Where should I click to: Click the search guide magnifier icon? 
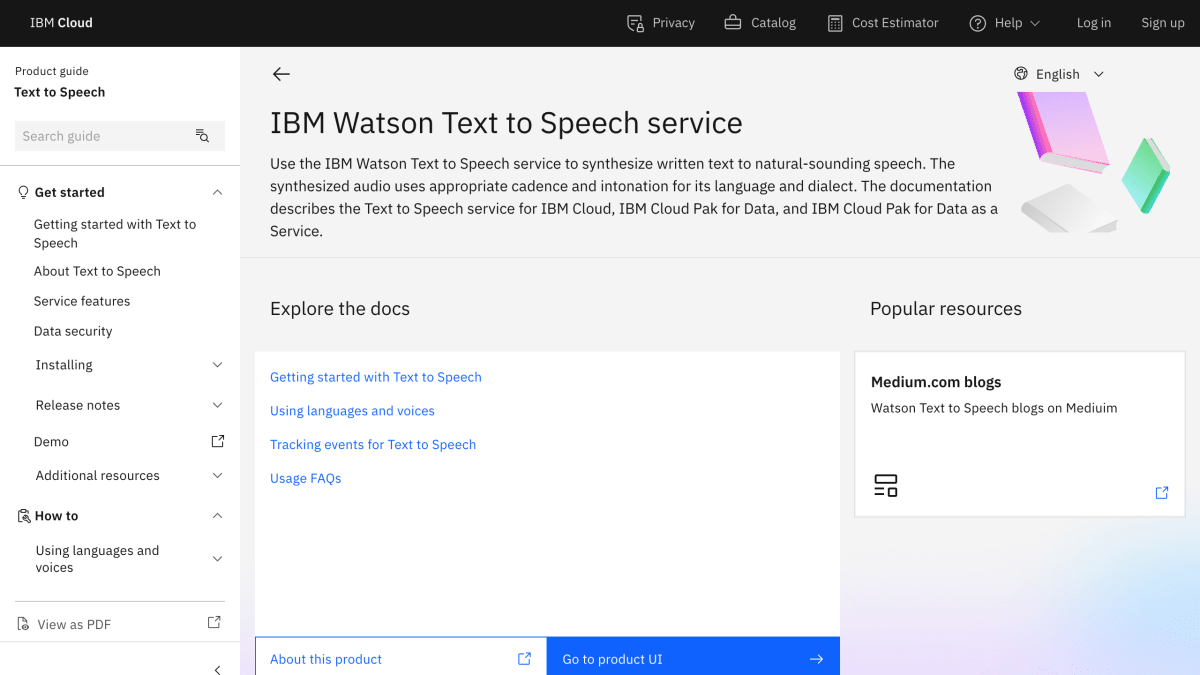(x=202, y=136)
